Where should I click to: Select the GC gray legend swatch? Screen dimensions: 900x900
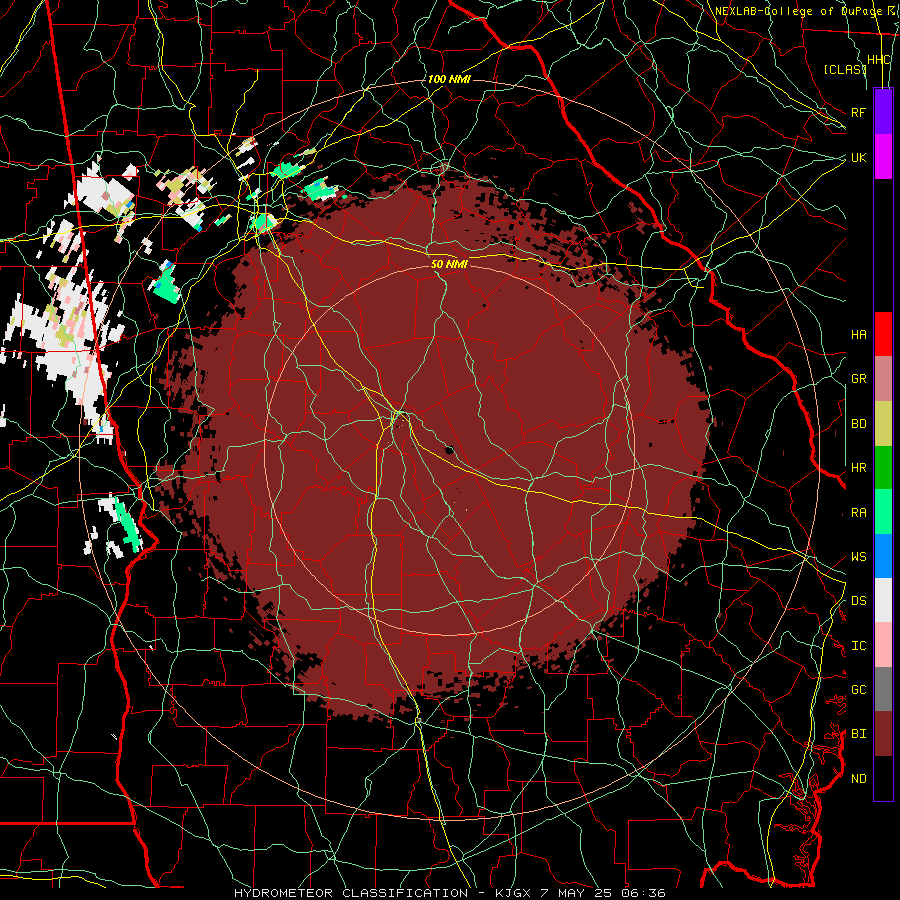883,689
